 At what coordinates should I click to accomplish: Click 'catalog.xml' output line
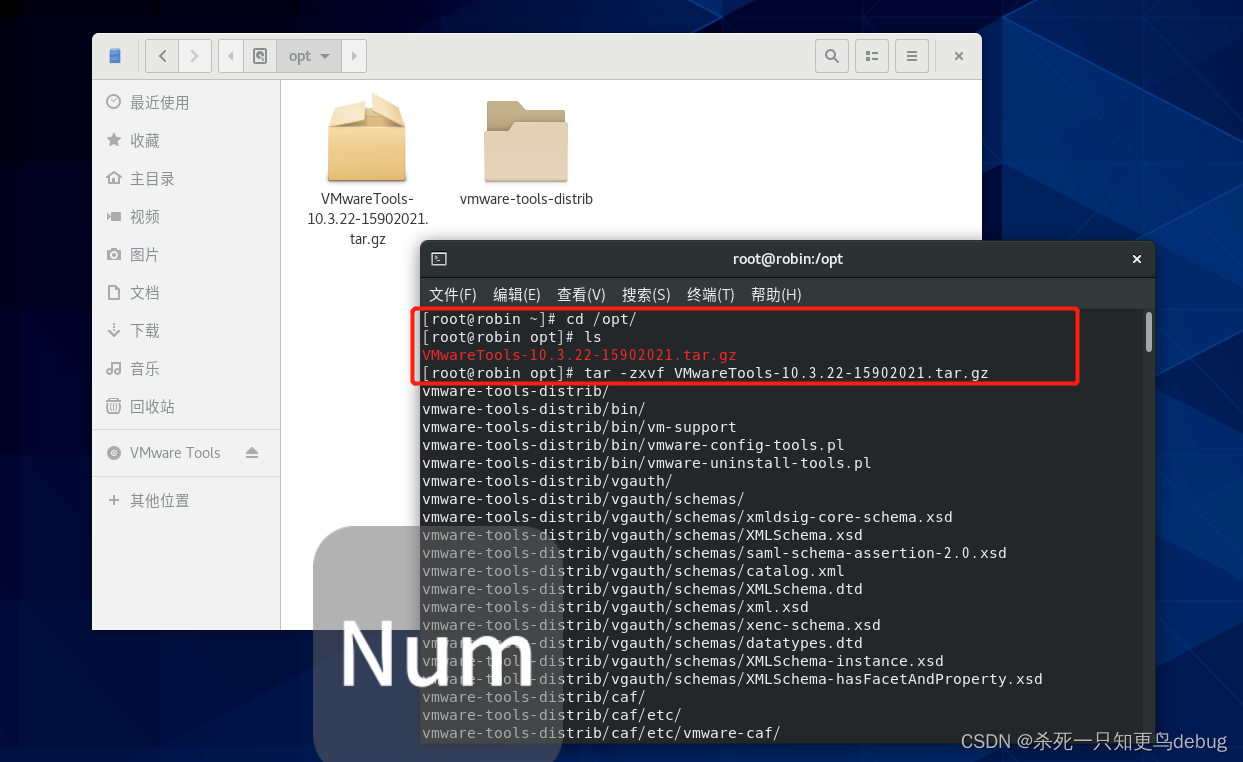pos(633,571)
